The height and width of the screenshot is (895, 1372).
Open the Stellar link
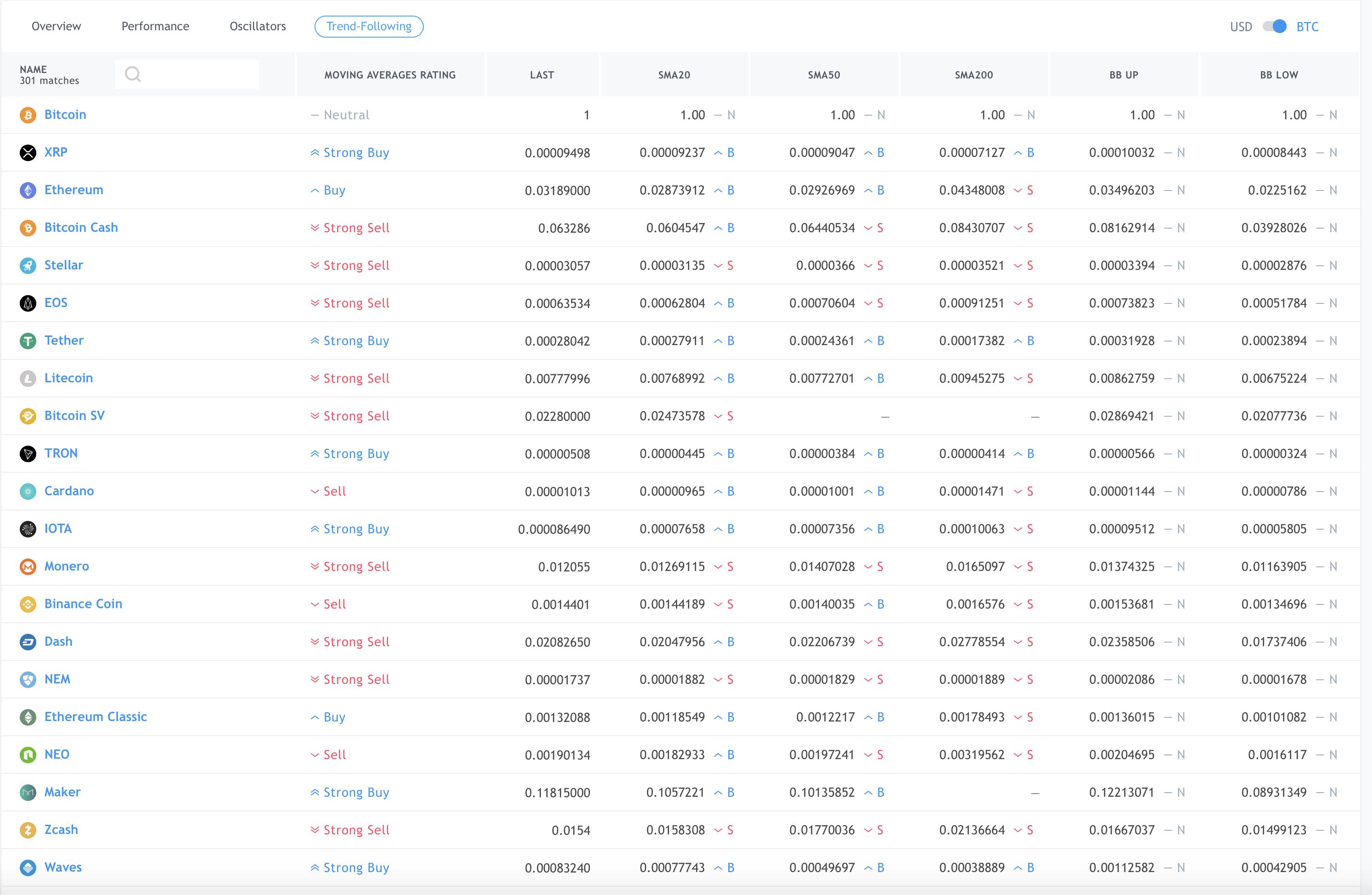tap(64, 265)
